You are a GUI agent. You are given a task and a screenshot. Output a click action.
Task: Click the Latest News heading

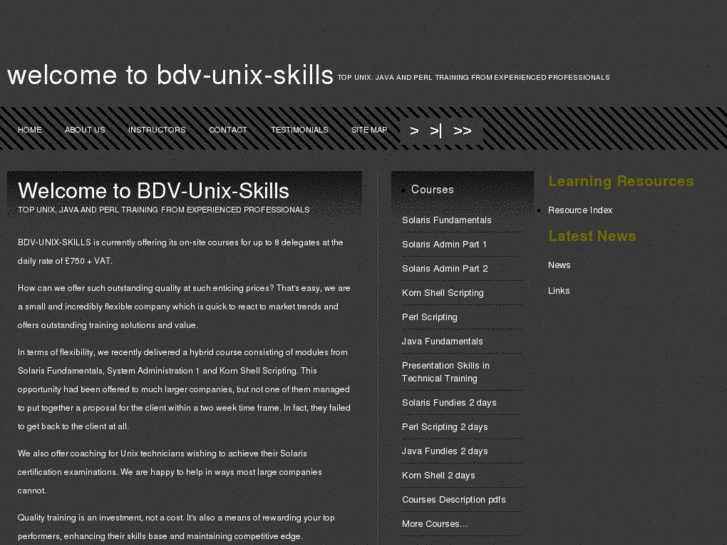(x=592, y=236)
